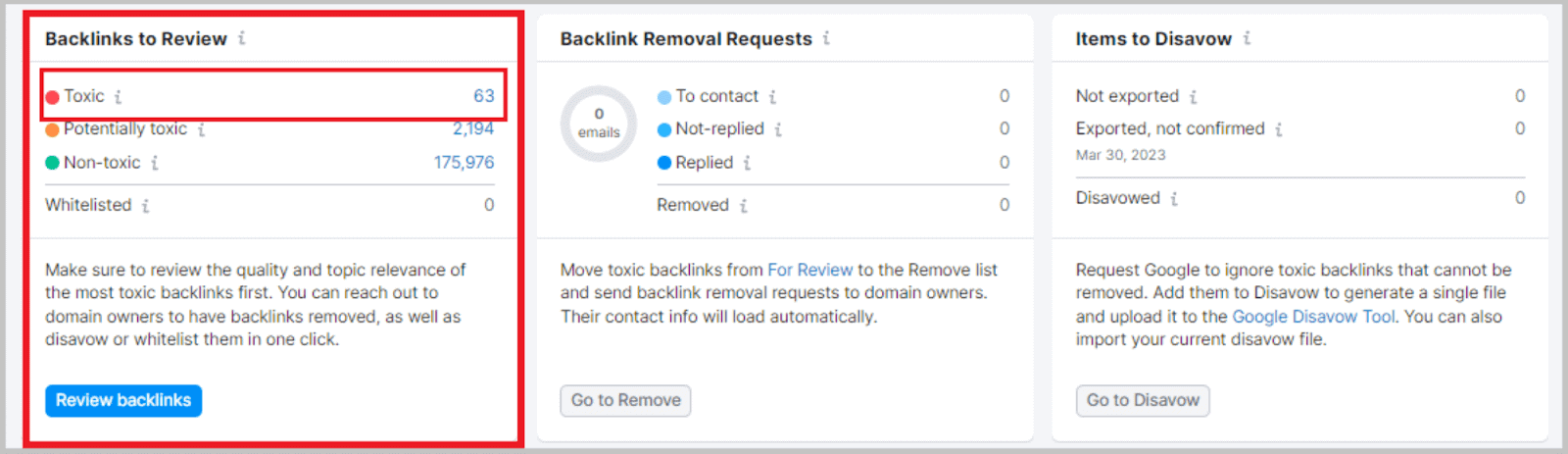
Task: Click the Go to Remove button
Action: pyautogui.click(x=625, y=400)
